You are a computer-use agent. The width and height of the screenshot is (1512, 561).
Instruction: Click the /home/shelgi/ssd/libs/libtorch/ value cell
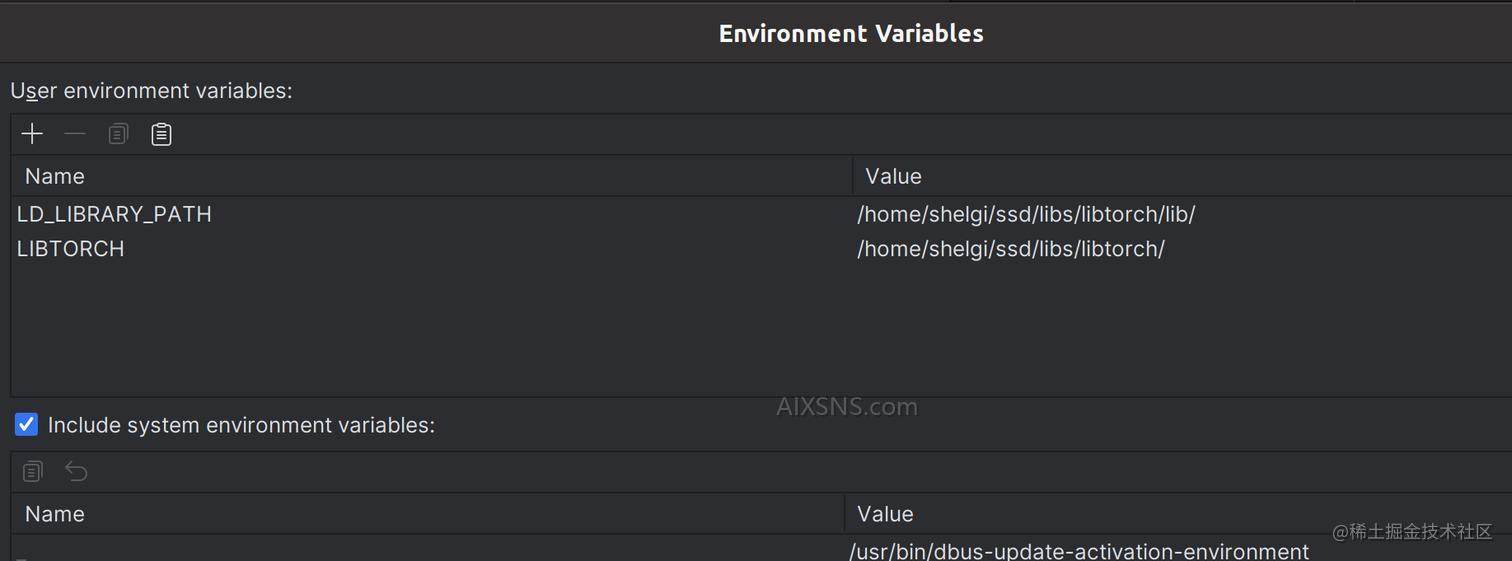click(1010, 249)
